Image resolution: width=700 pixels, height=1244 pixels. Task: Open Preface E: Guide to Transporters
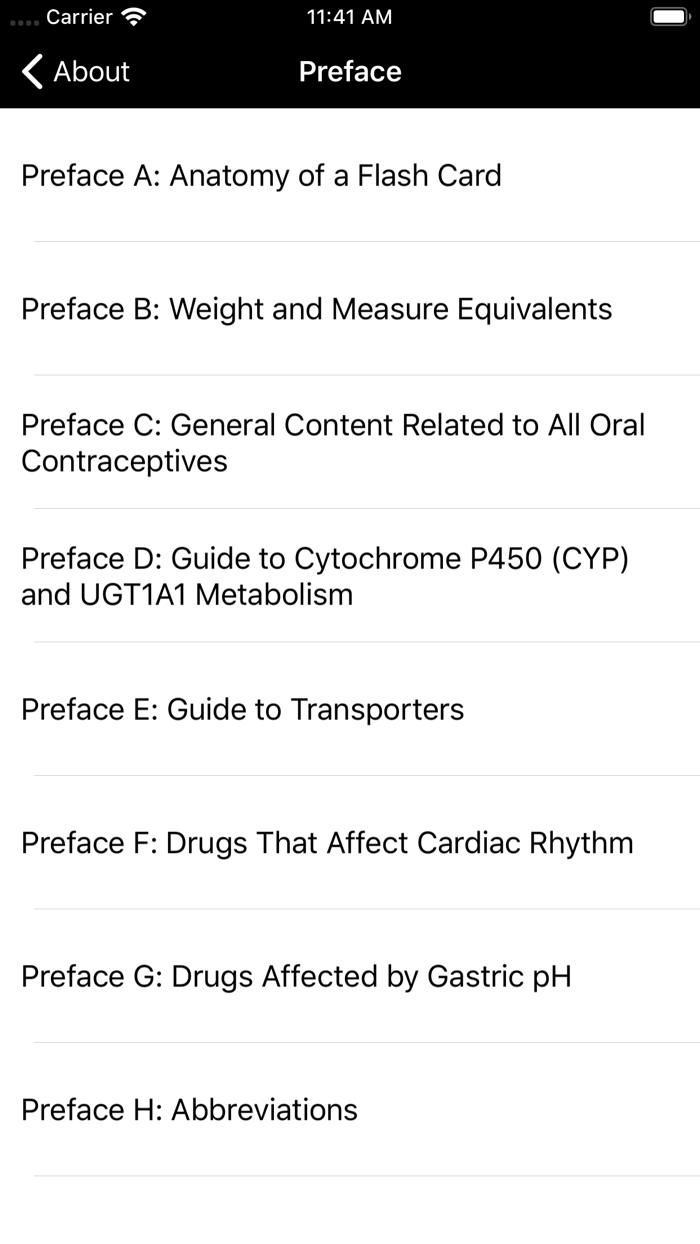(x=242, y=710)
